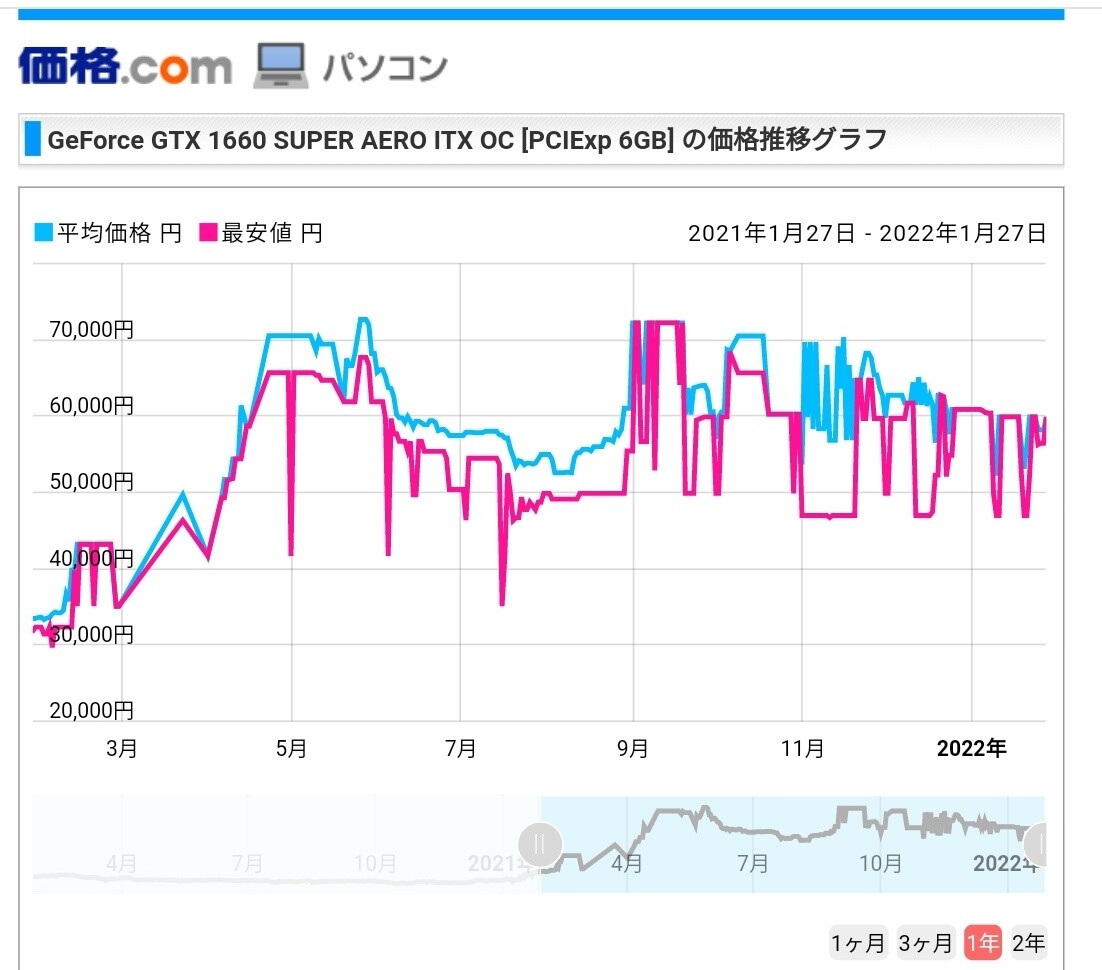Click the left handle of range navigator
The width and height of the screenshot is (1102, 970).
coord(540,845)
